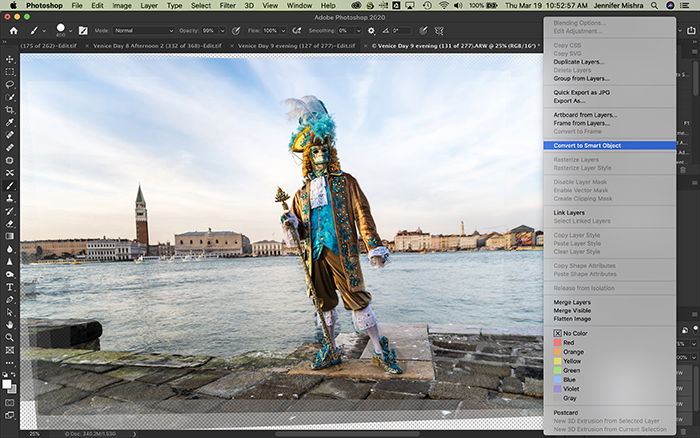Select the Lasso tool
Image resolution: width=700 pixels, height=438 pixels.
[9, 84]
